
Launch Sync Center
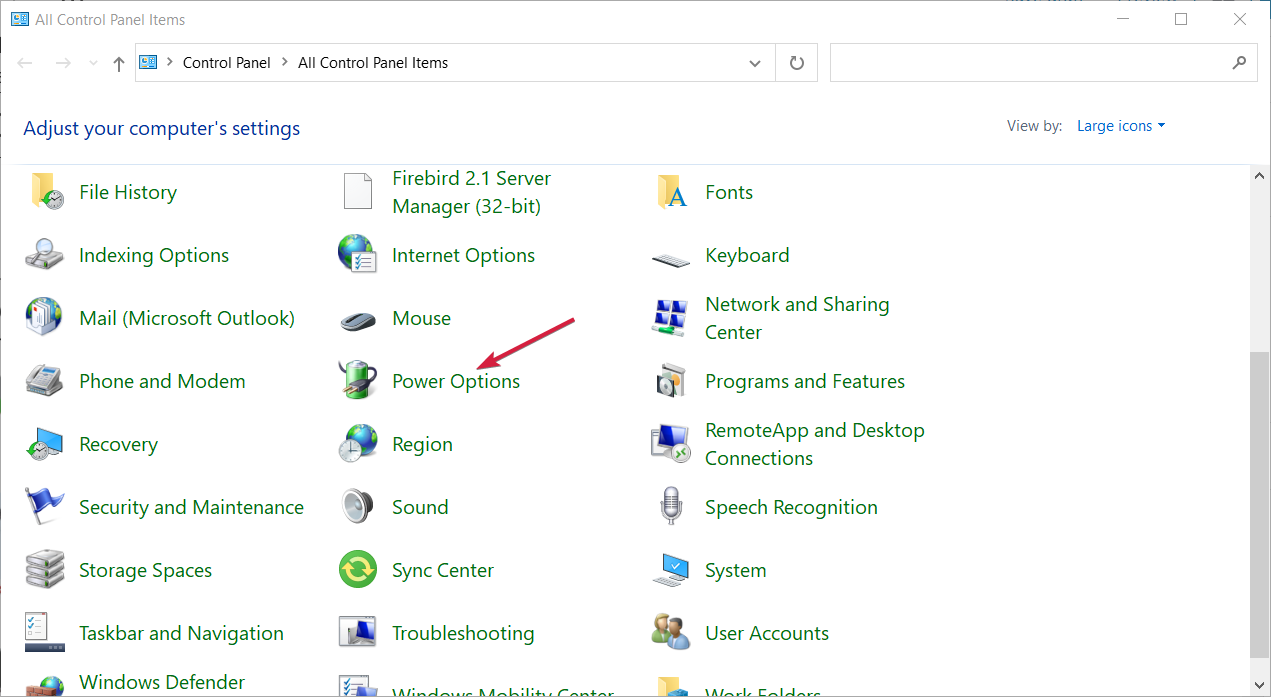coord(442,570)
